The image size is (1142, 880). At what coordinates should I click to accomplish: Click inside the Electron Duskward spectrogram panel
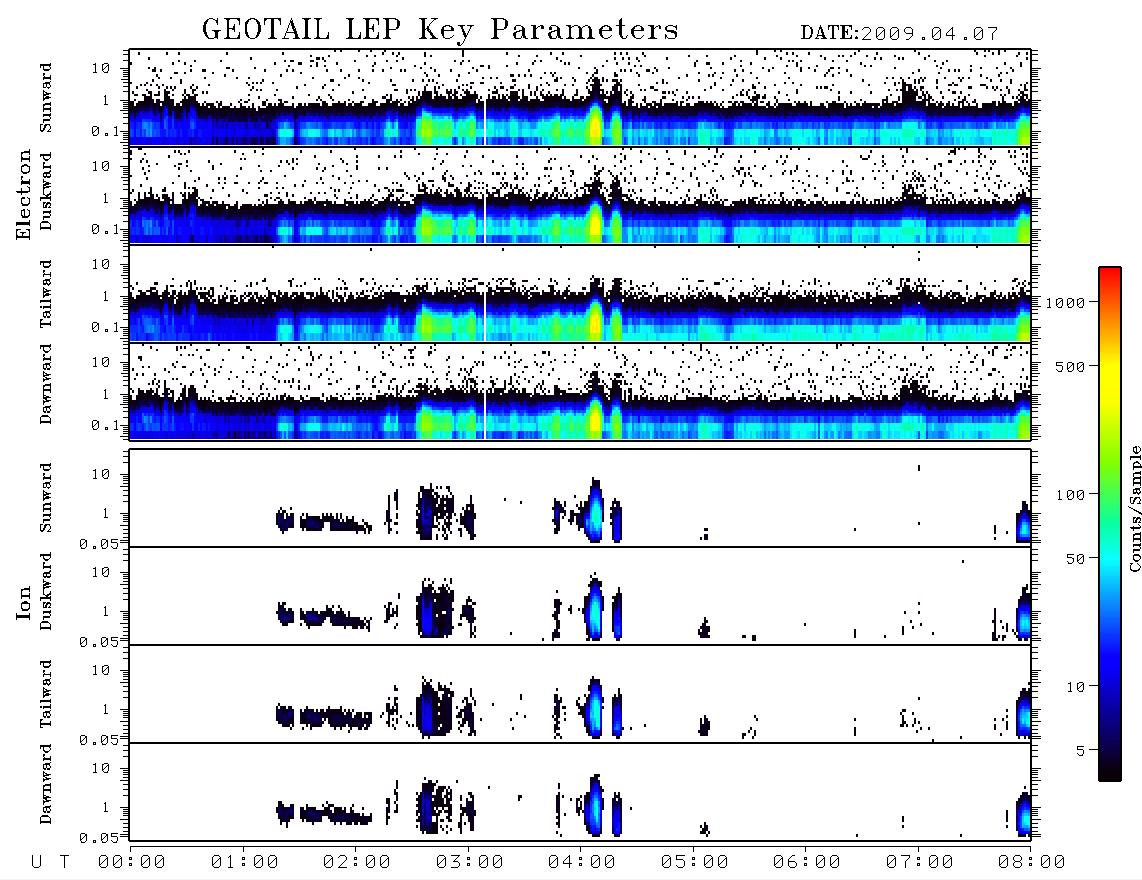(x=580, y=195)
